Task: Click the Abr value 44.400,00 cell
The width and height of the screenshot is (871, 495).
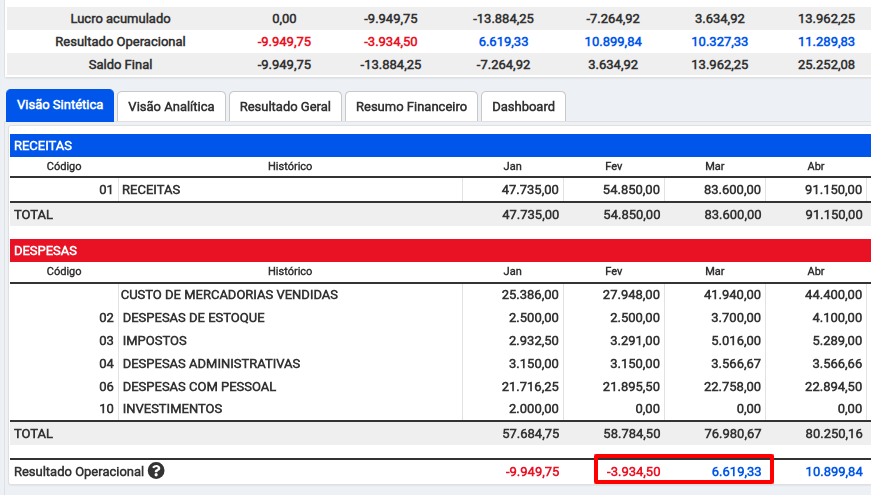Action: [x=834, y=295]
